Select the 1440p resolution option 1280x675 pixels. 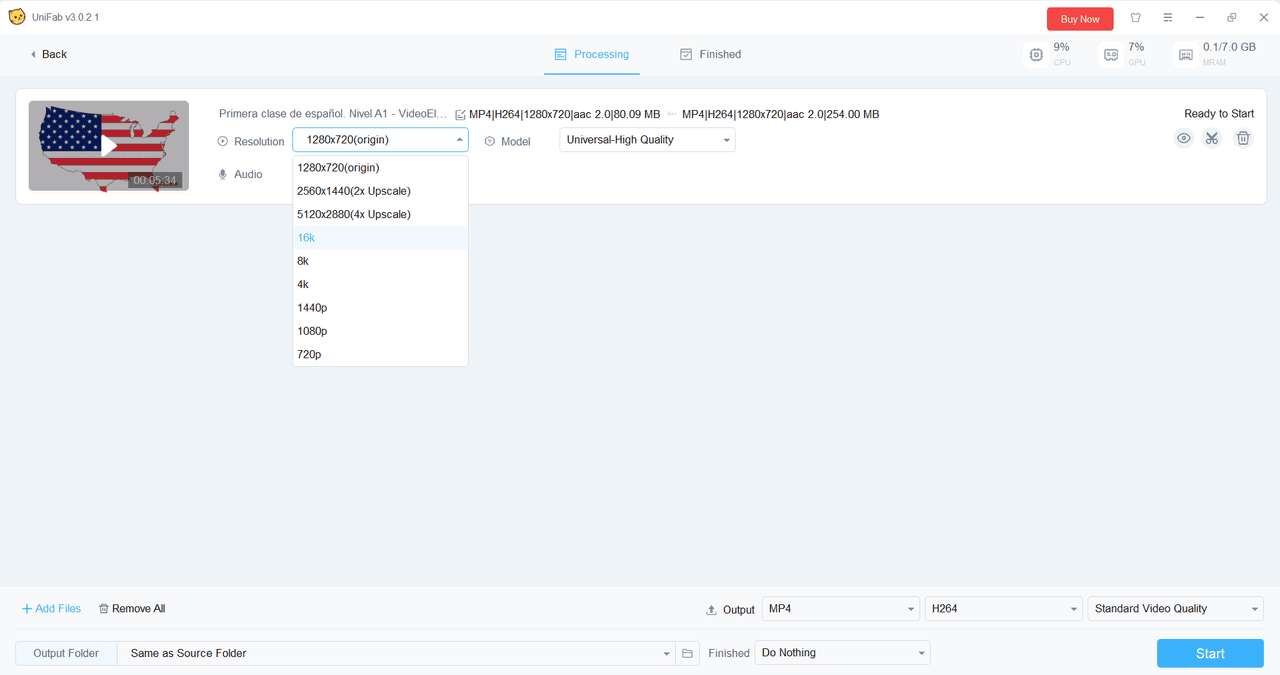380,308
